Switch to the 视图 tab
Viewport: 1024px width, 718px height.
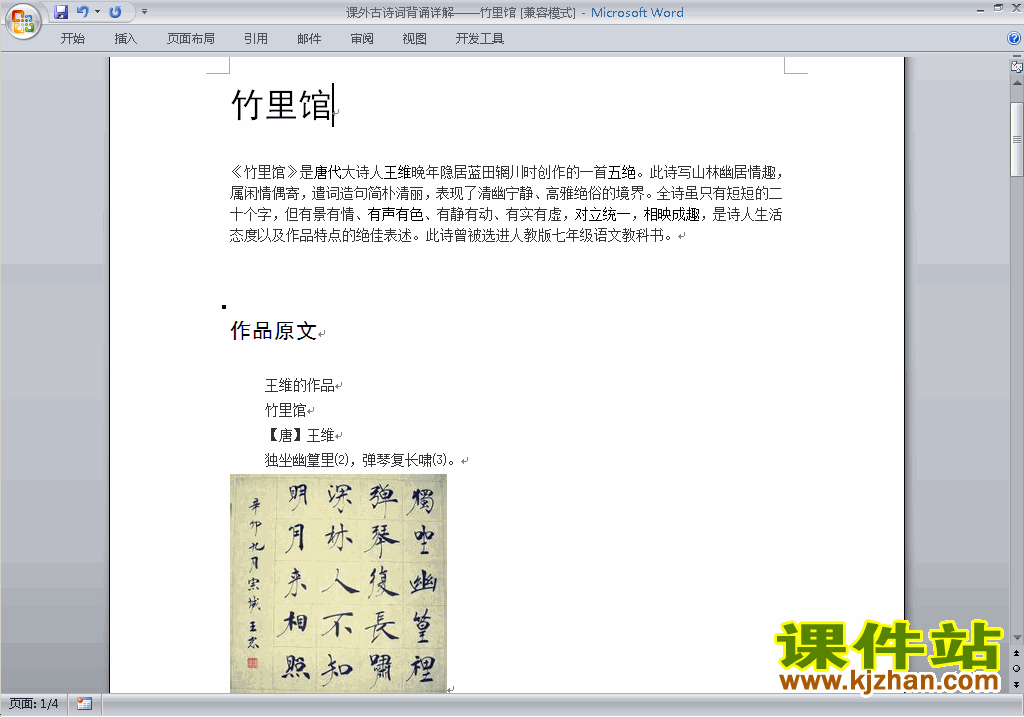pyautogui.click(x=414, y=39)
